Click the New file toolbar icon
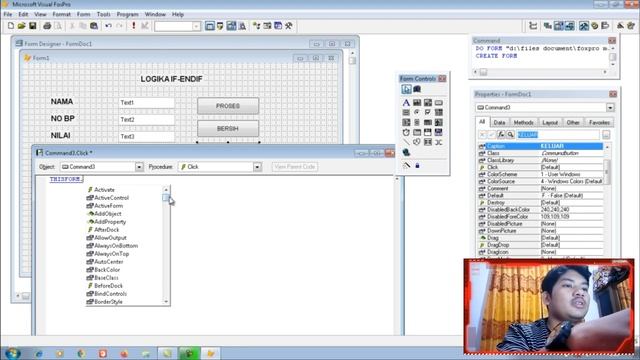 point(11,26)
